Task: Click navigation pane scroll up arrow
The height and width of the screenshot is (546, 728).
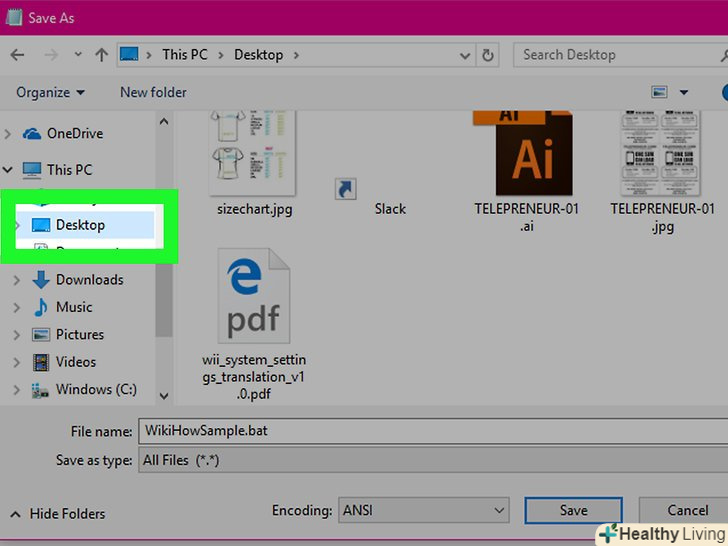Action: tap(164, 122)
